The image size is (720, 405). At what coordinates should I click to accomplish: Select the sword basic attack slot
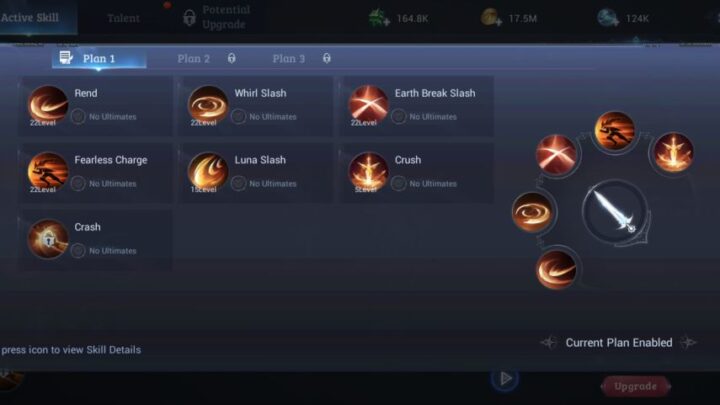click(x=614, y=213)
